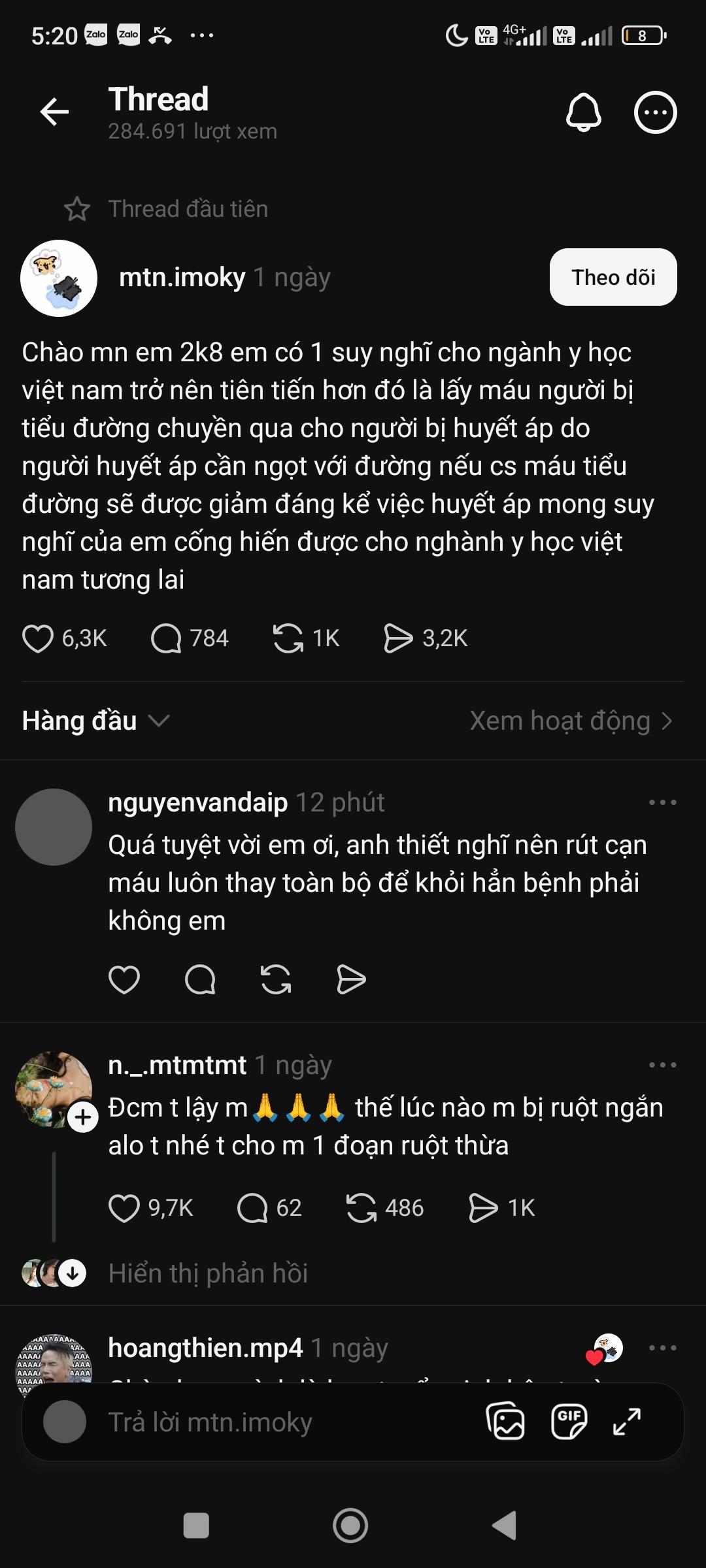This screenshot has height=1568, width=706.
Task: Open the notification bell for this thread
Action: 583,112
